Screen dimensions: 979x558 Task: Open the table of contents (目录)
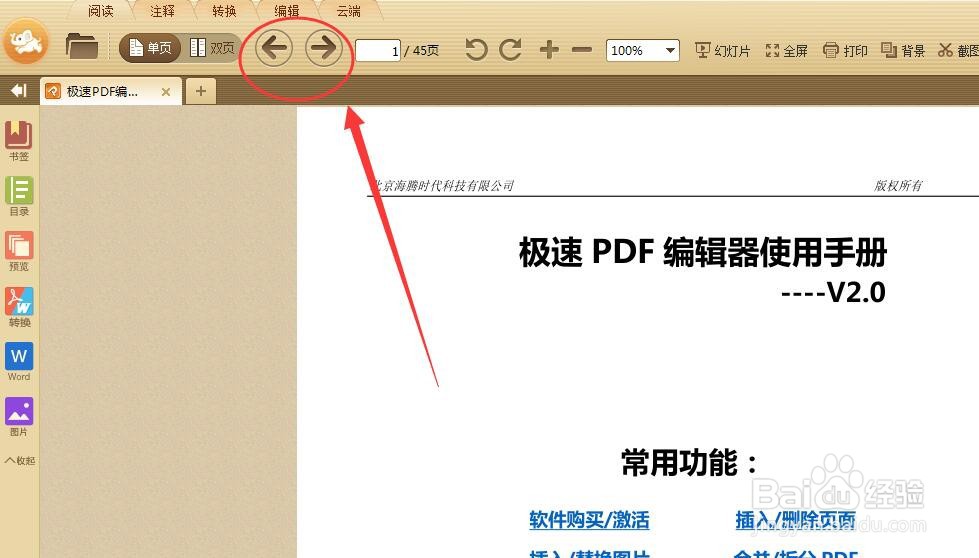point(19,196)
